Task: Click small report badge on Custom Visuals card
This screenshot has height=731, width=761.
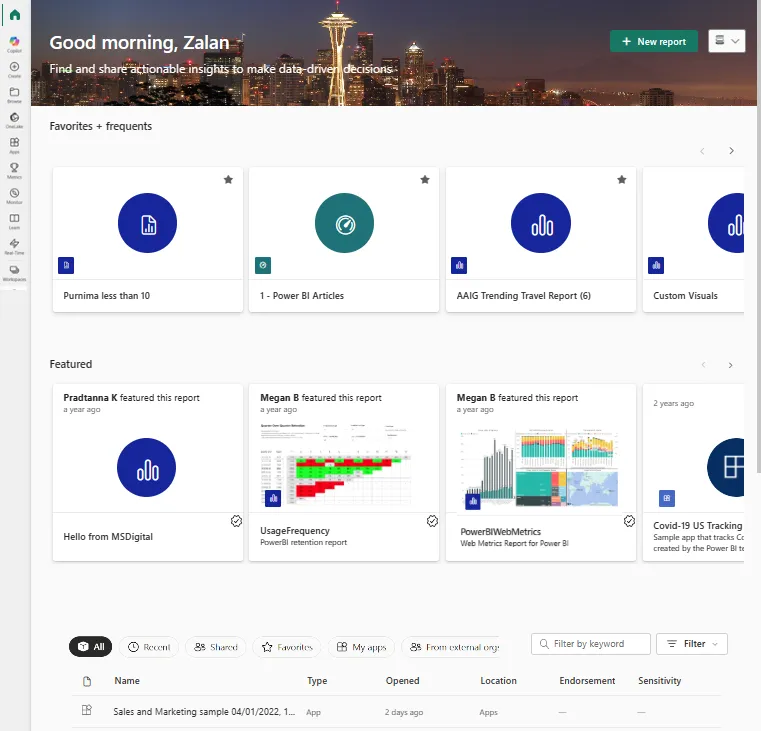Action: click(x=656, y=266)
